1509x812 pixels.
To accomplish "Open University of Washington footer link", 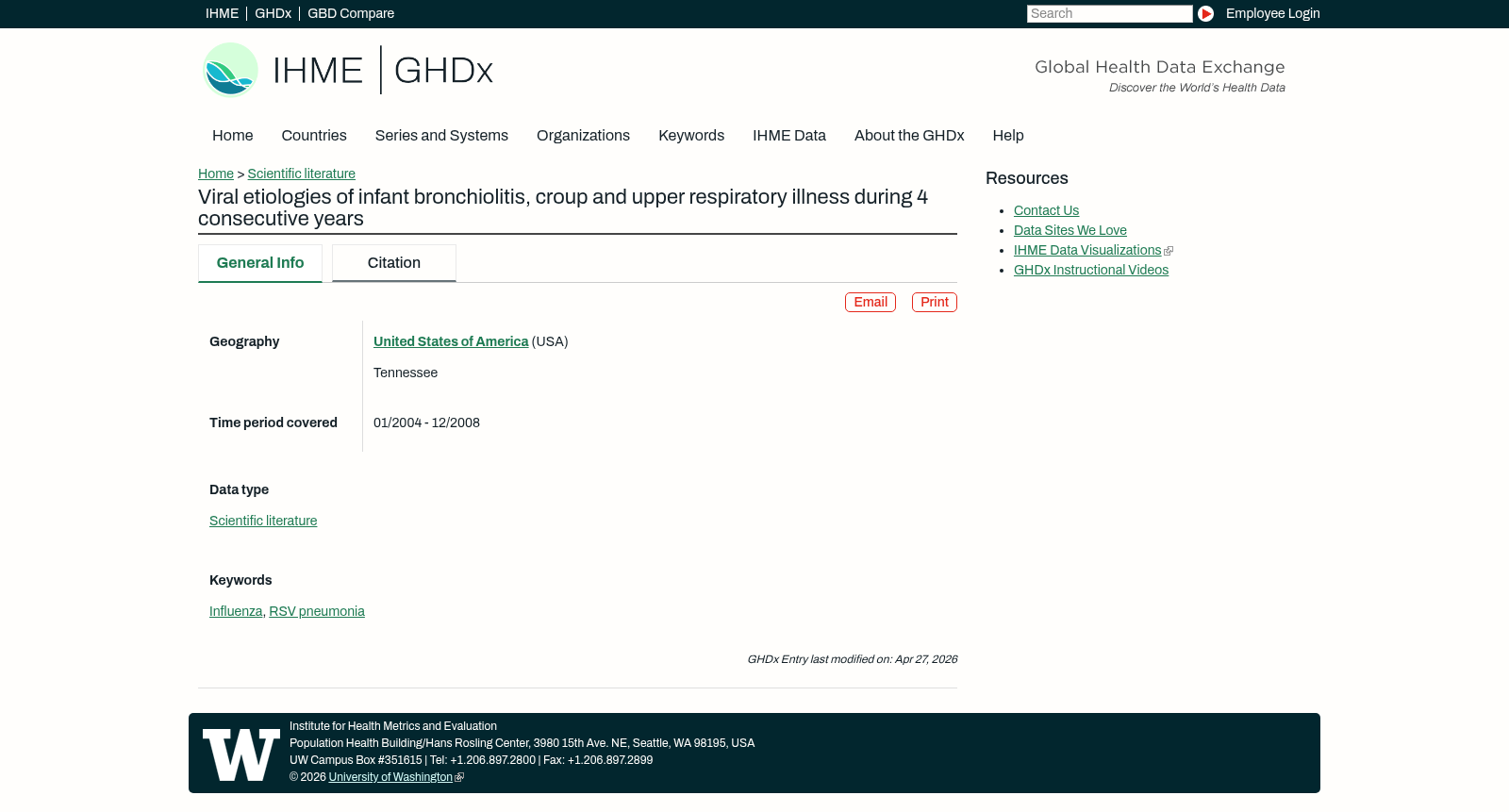I will 390,778.
